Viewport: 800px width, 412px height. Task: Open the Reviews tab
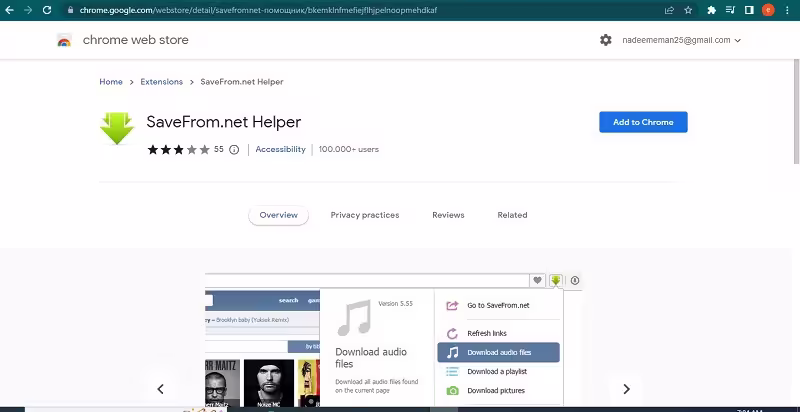[448, 215]
